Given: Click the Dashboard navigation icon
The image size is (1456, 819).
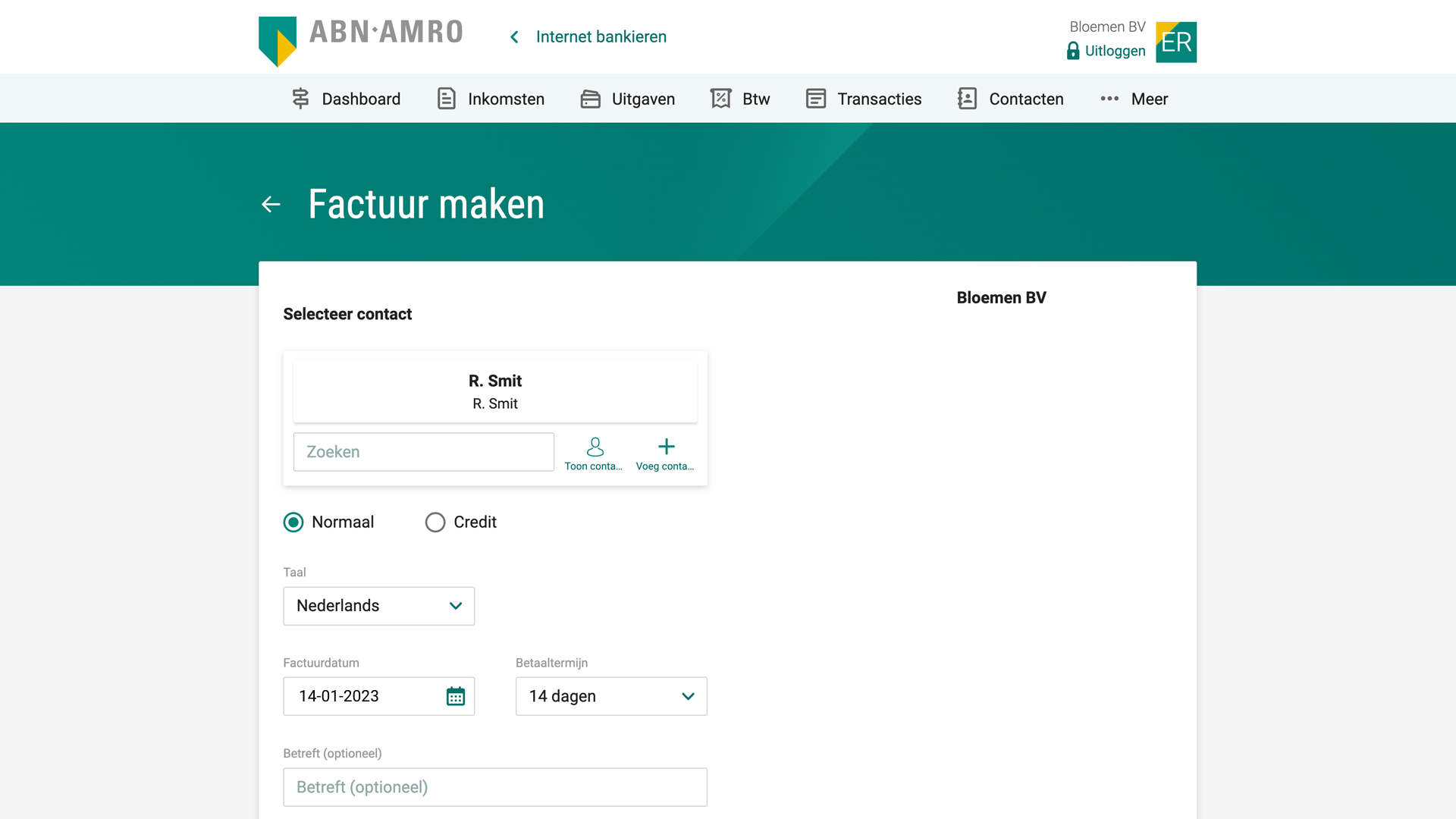Looking at the screenshot, I should (300, 98).
